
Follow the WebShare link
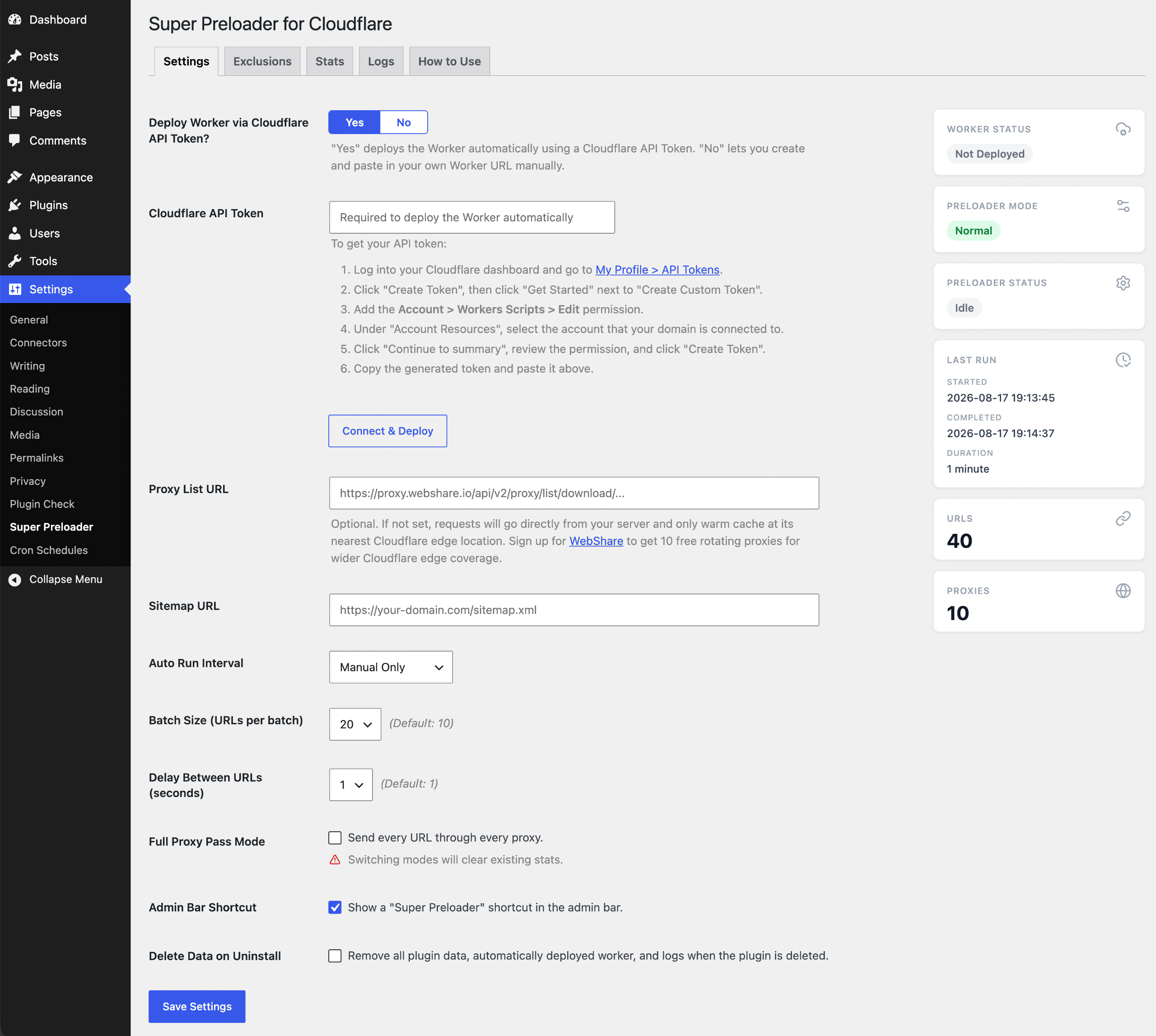(596, 541)
